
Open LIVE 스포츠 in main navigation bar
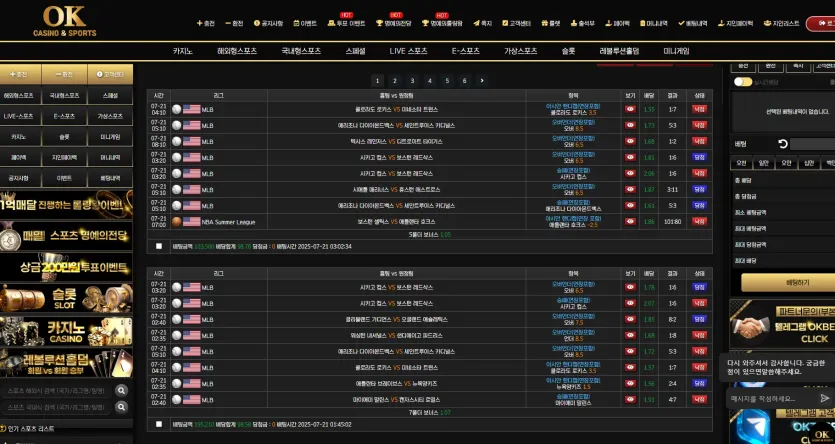pos(408,51)
